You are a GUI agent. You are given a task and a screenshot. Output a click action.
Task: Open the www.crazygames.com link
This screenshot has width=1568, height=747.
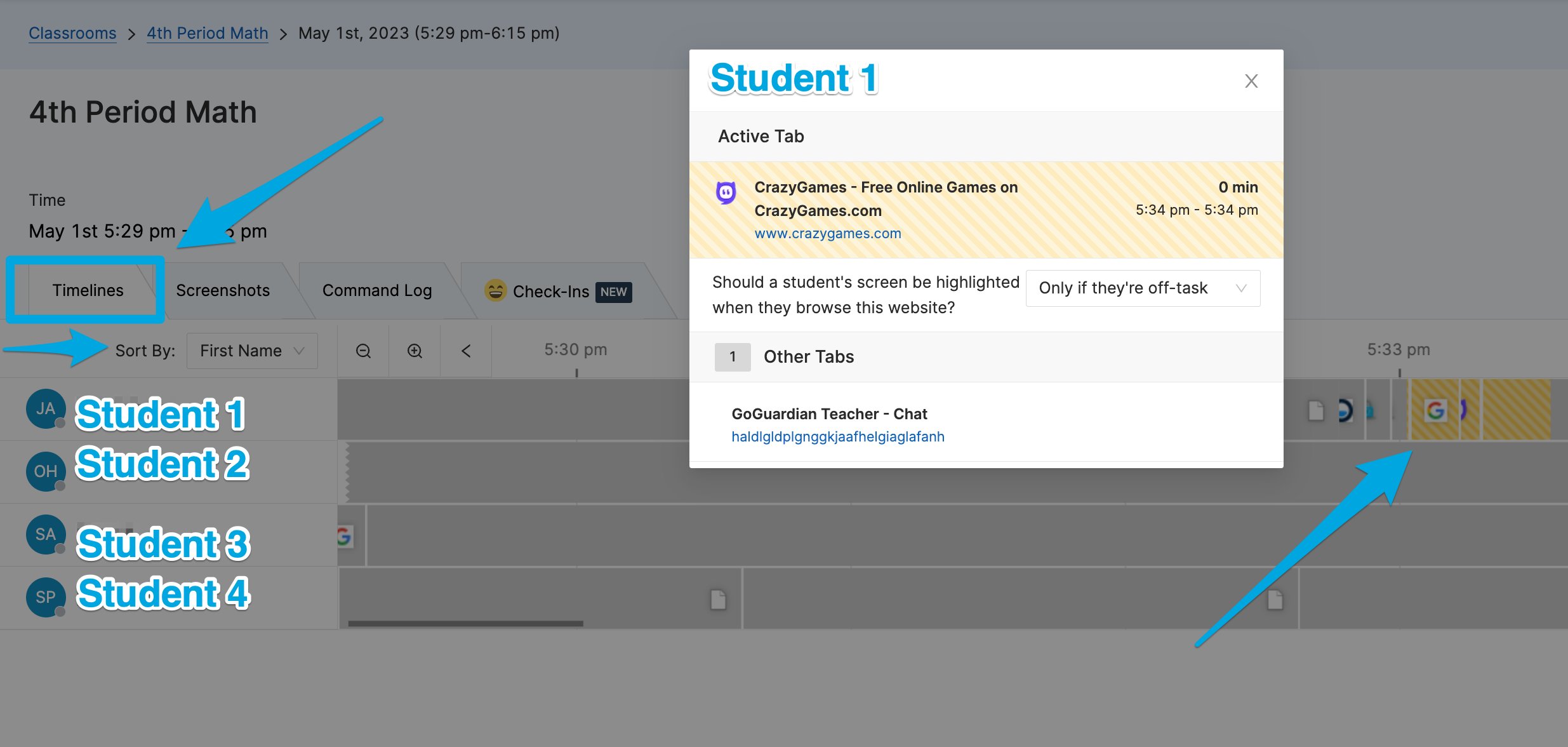pos(827,234)
